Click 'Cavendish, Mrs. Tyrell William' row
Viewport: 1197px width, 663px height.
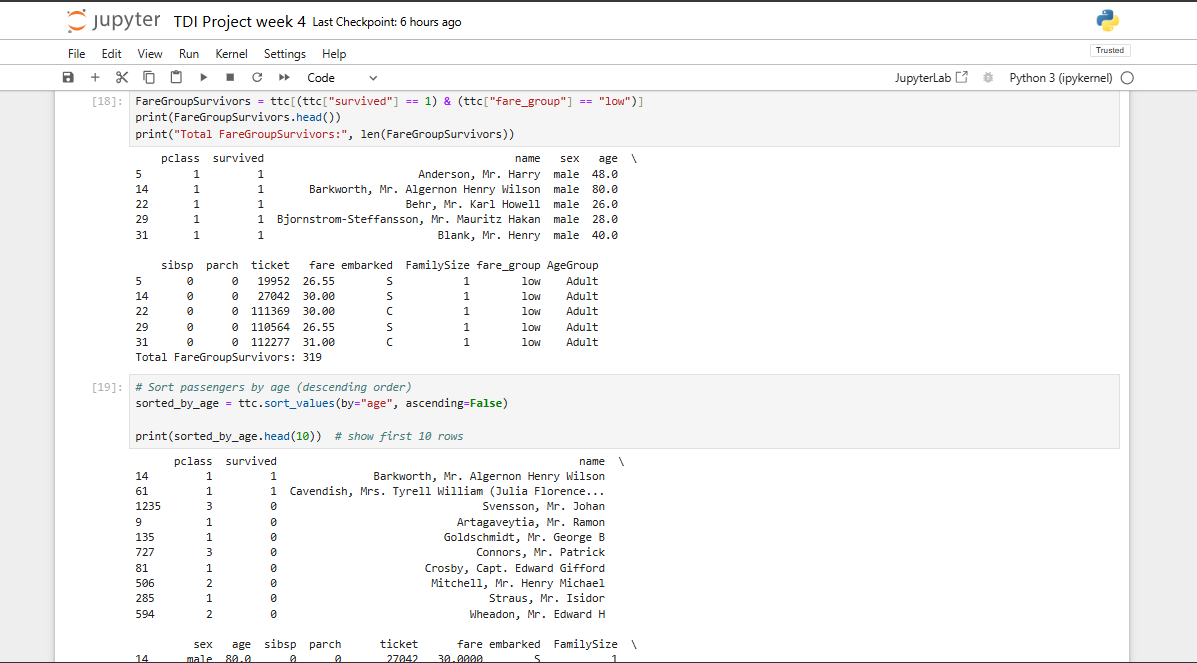pyautogui.click(x=370, y=491)
